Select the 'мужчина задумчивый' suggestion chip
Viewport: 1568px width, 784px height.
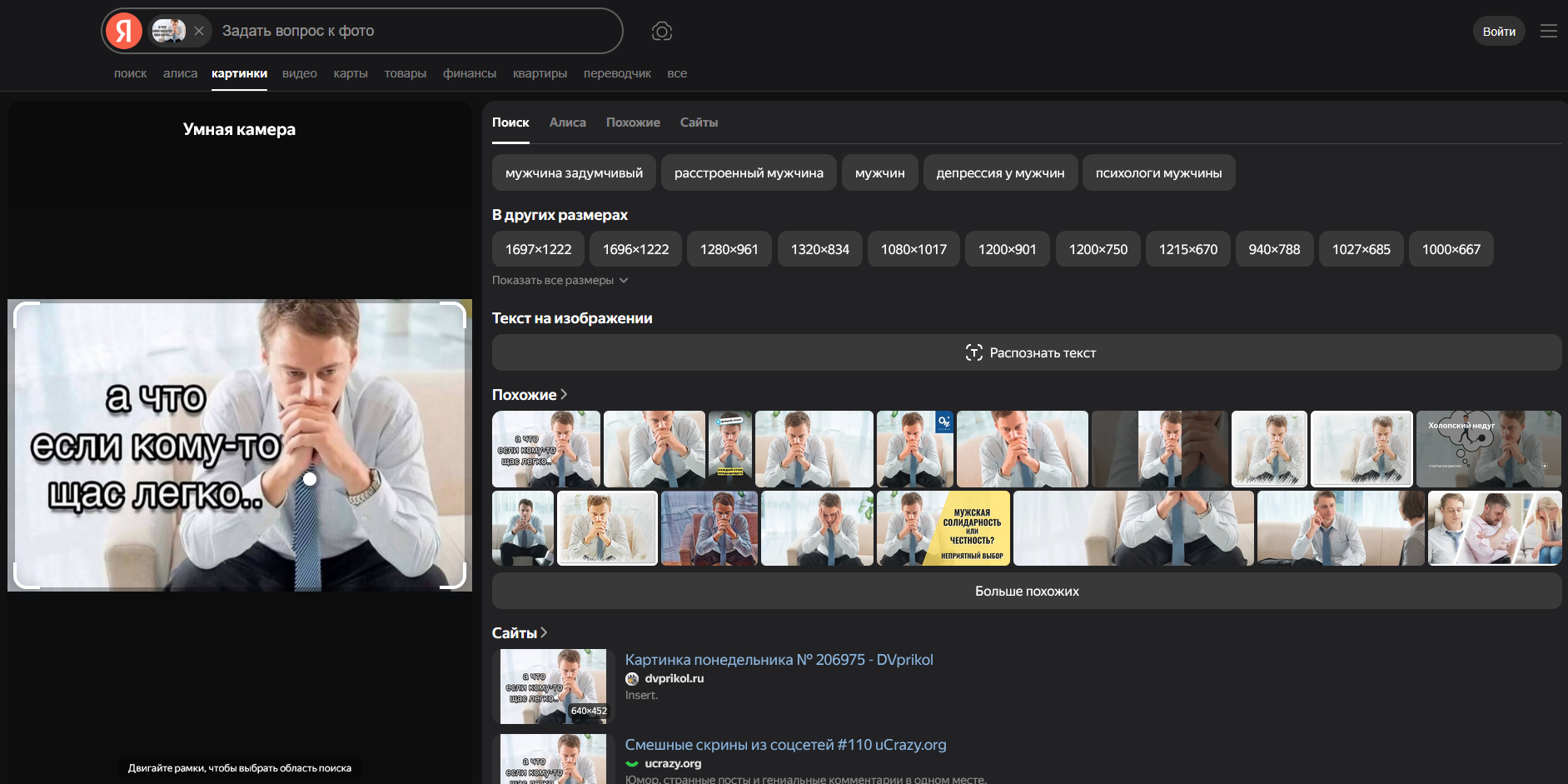click(x=574, y=172)
